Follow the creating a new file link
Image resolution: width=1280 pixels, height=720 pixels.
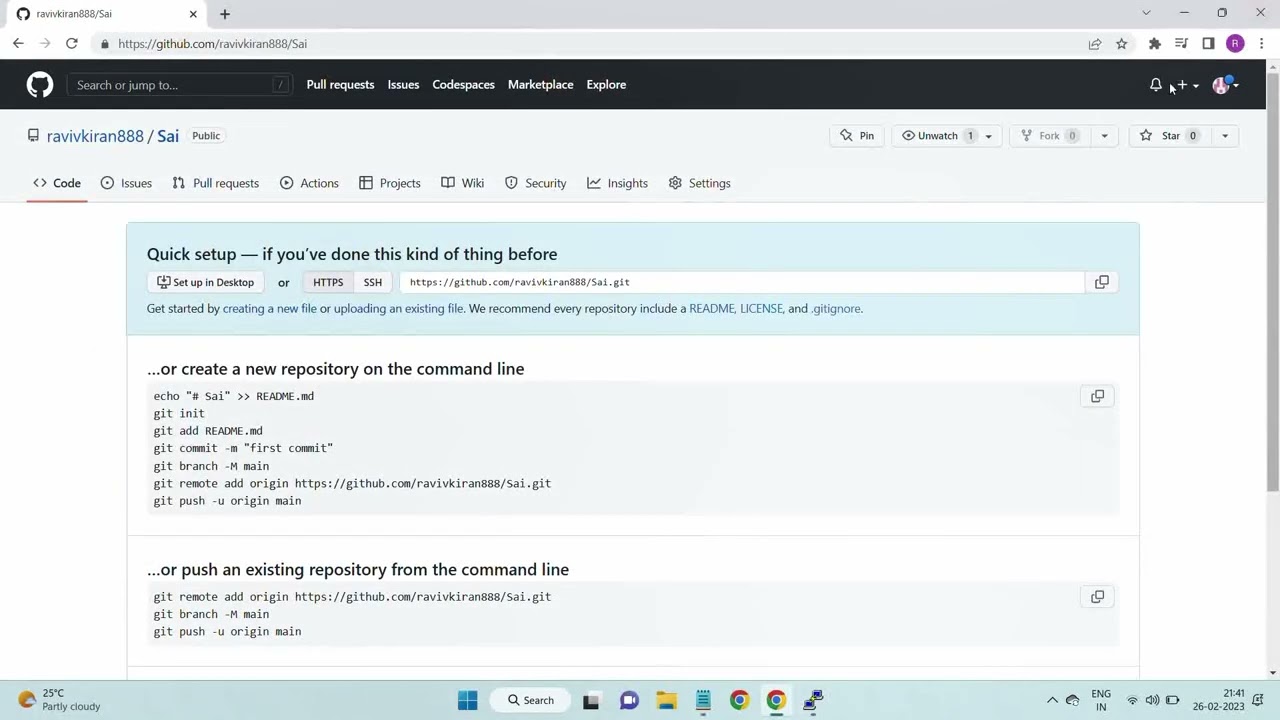[269, 309]
